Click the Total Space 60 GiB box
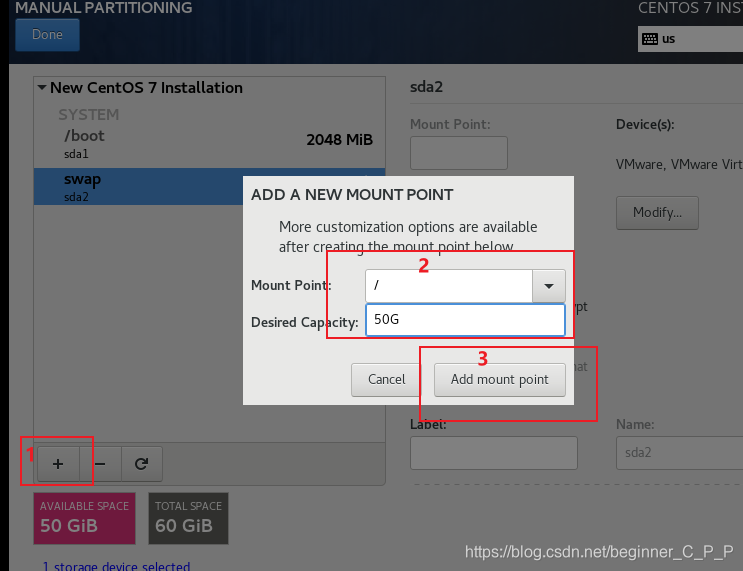 pos(188,518)
